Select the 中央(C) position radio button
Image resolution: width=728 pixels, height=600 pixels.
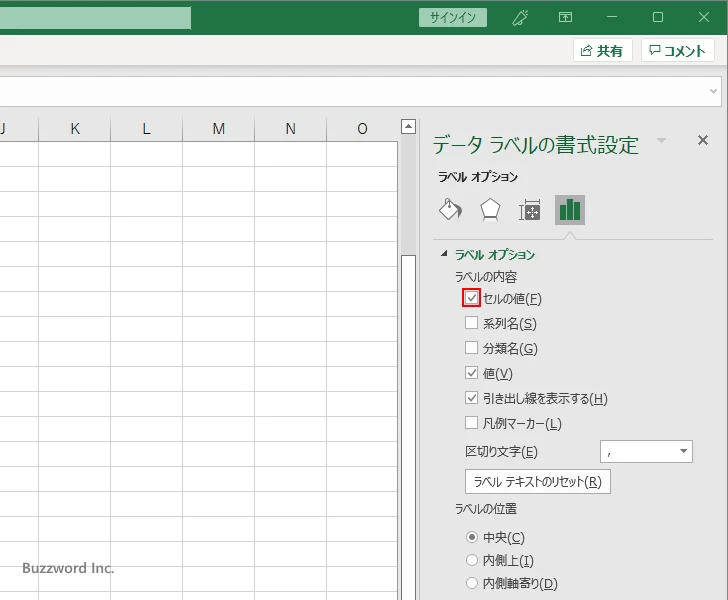click(x=472, y=537)
